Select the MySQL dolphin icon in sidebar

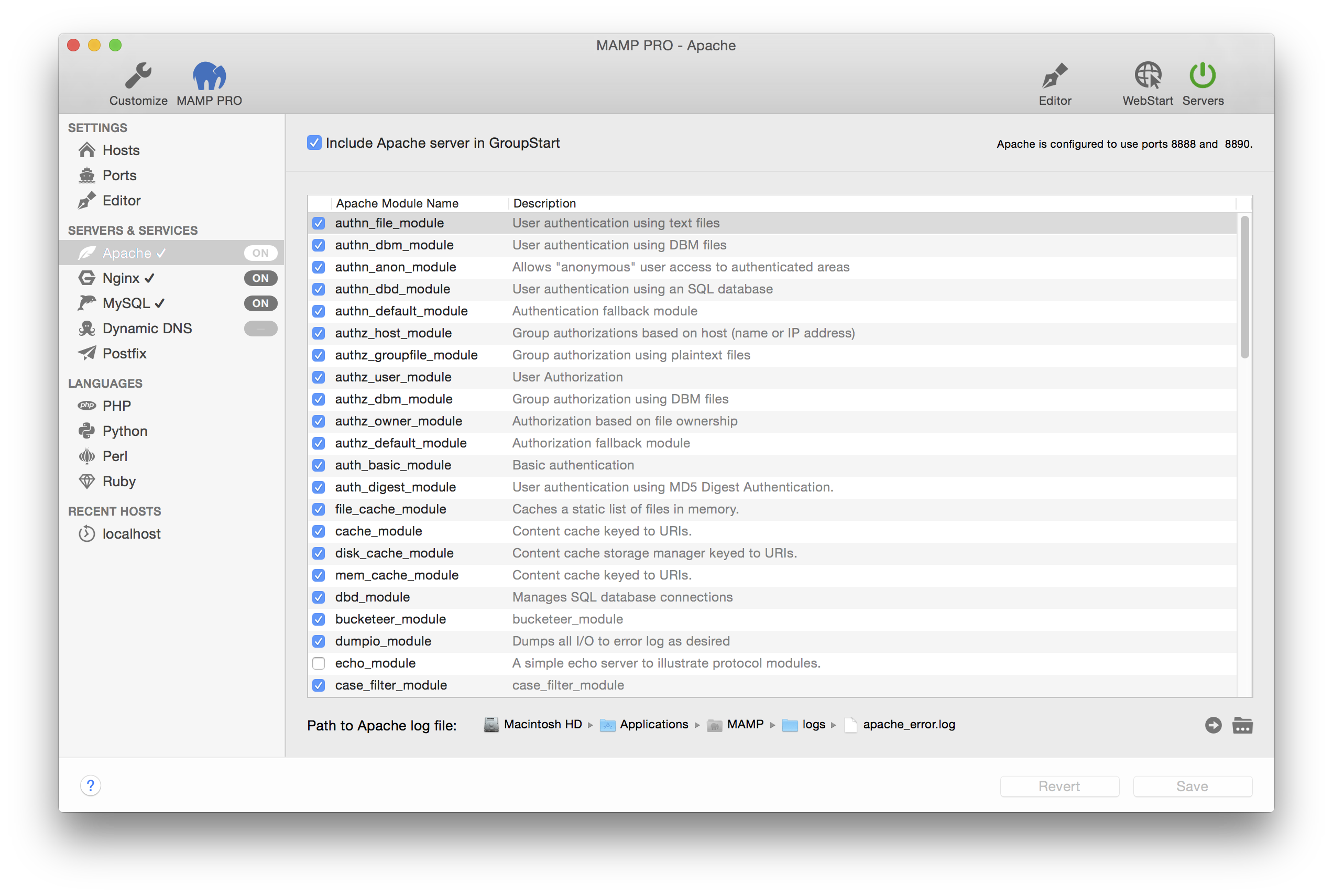click(87, 303)
